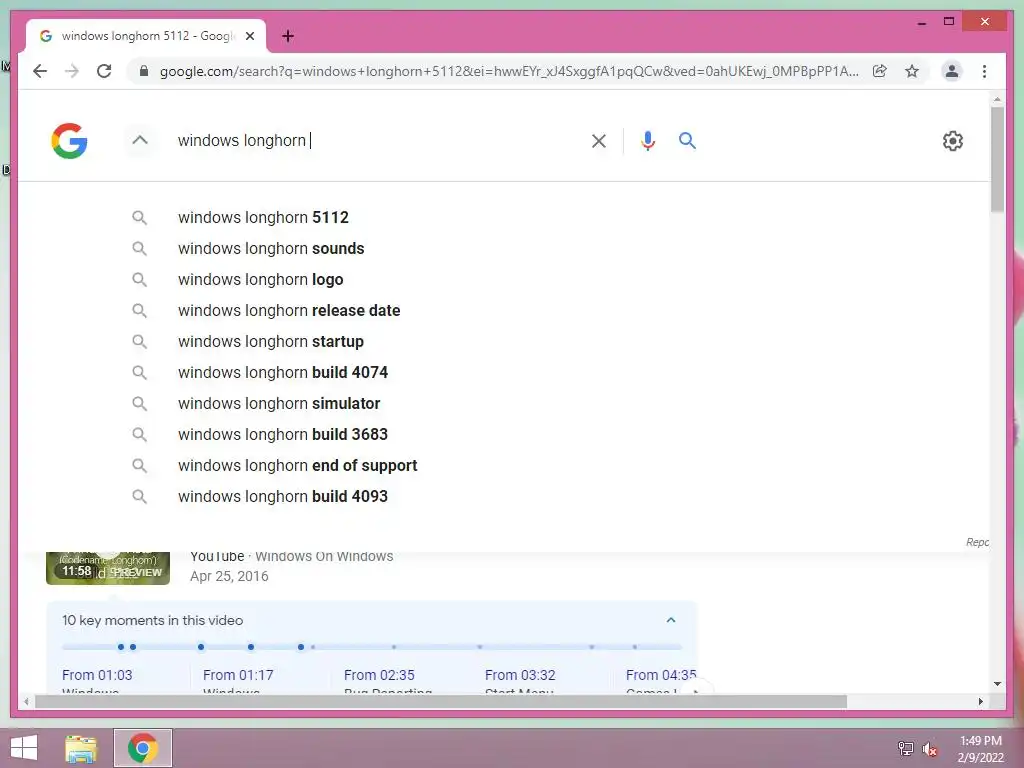The height and width of the screenshot is (768, 1024).
Task: Click the Google logo
Action: [69, 141]
